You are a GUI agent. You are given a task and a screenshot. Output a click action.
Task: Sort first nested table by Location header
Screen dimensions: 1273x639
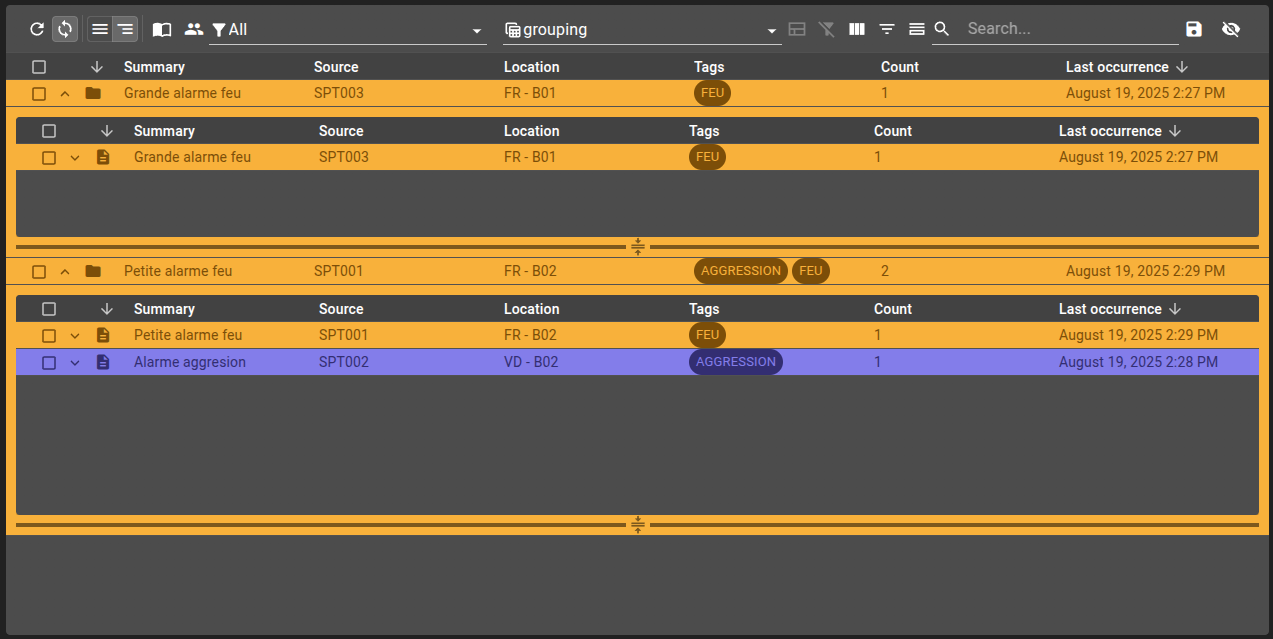coord(532,131)
